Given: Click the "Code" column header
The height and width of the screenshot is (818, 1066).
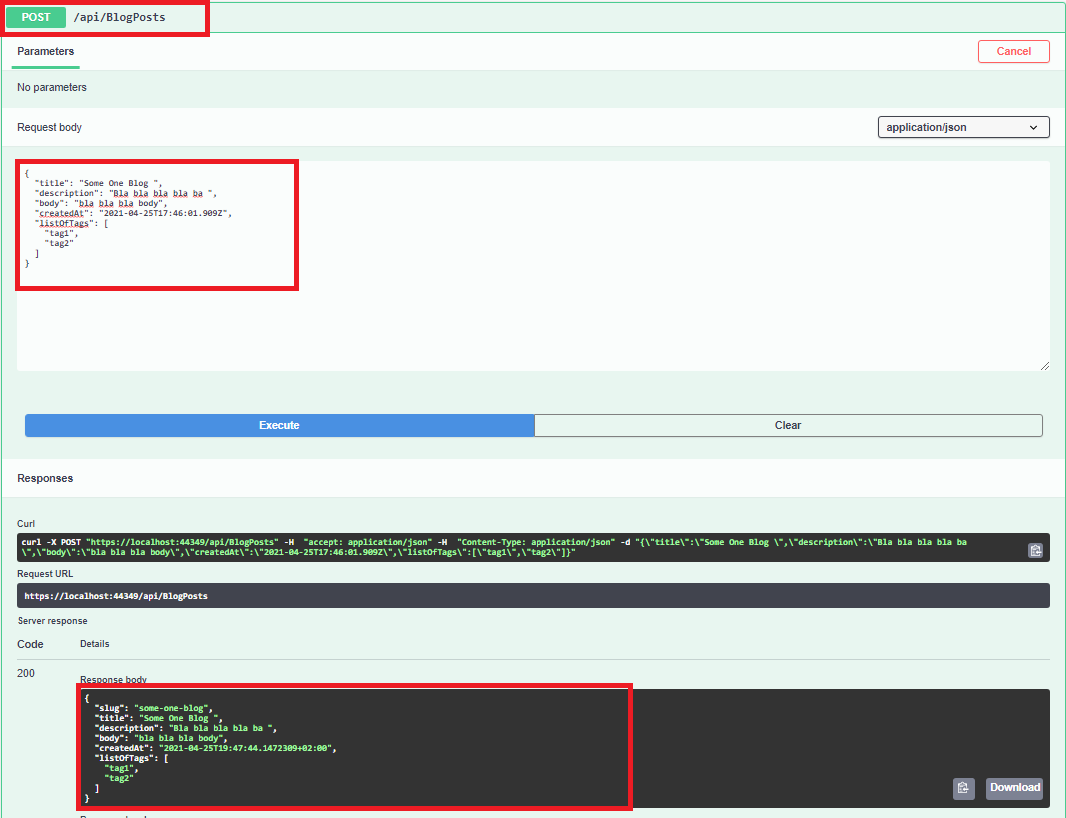Looking at the screenshot, I should pyautogui.click(x=30, y=644).
